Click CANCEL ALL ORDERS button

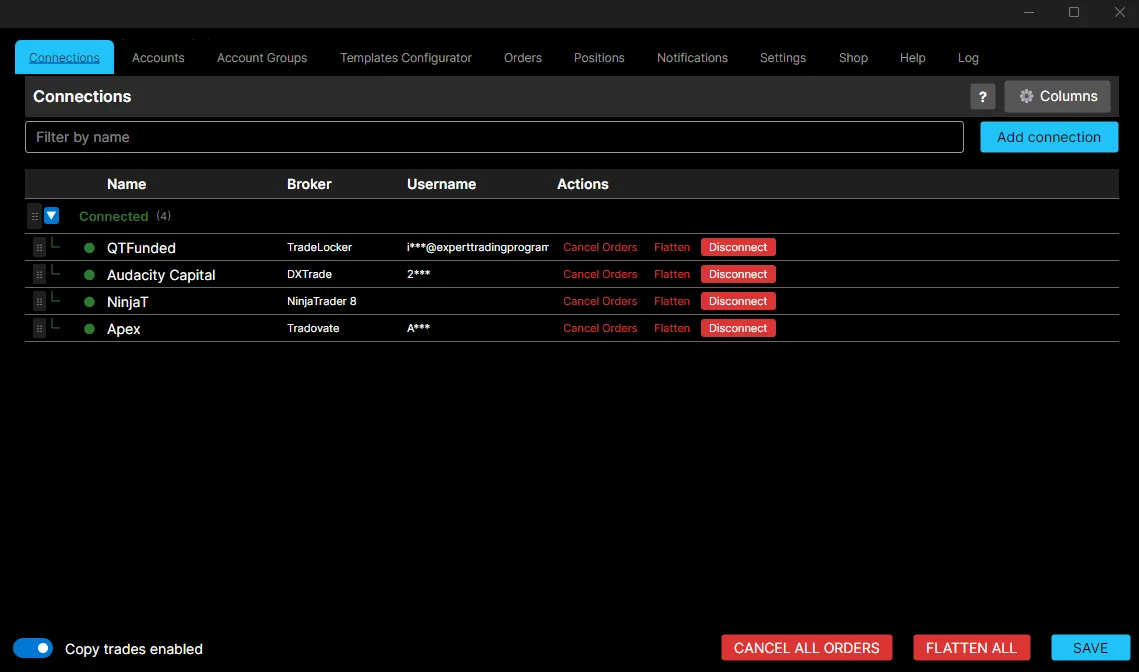pyautogui.click(x=806, y=647)
